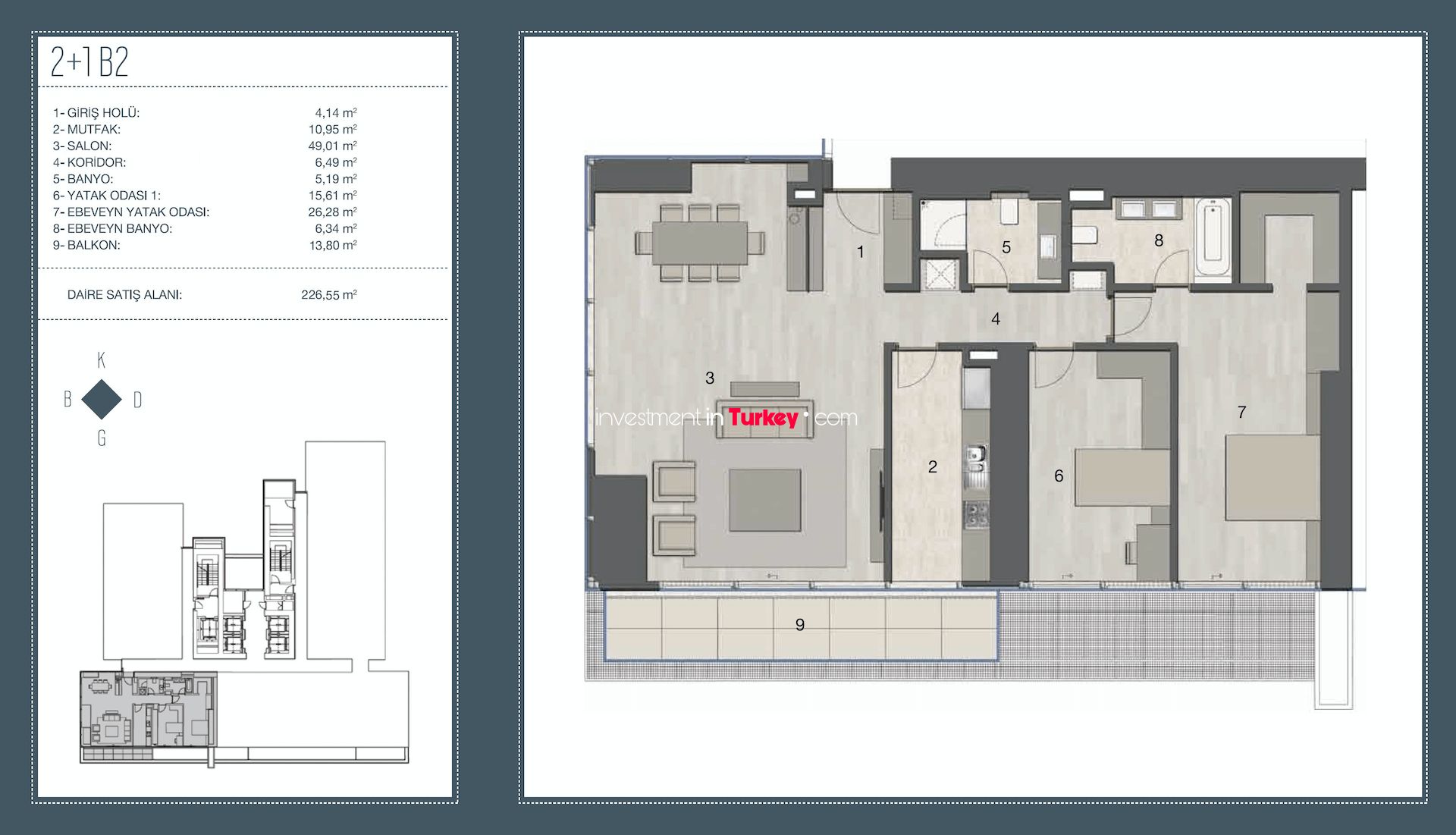
Task: Click the compass diamond icon
Action: [102, 399]
